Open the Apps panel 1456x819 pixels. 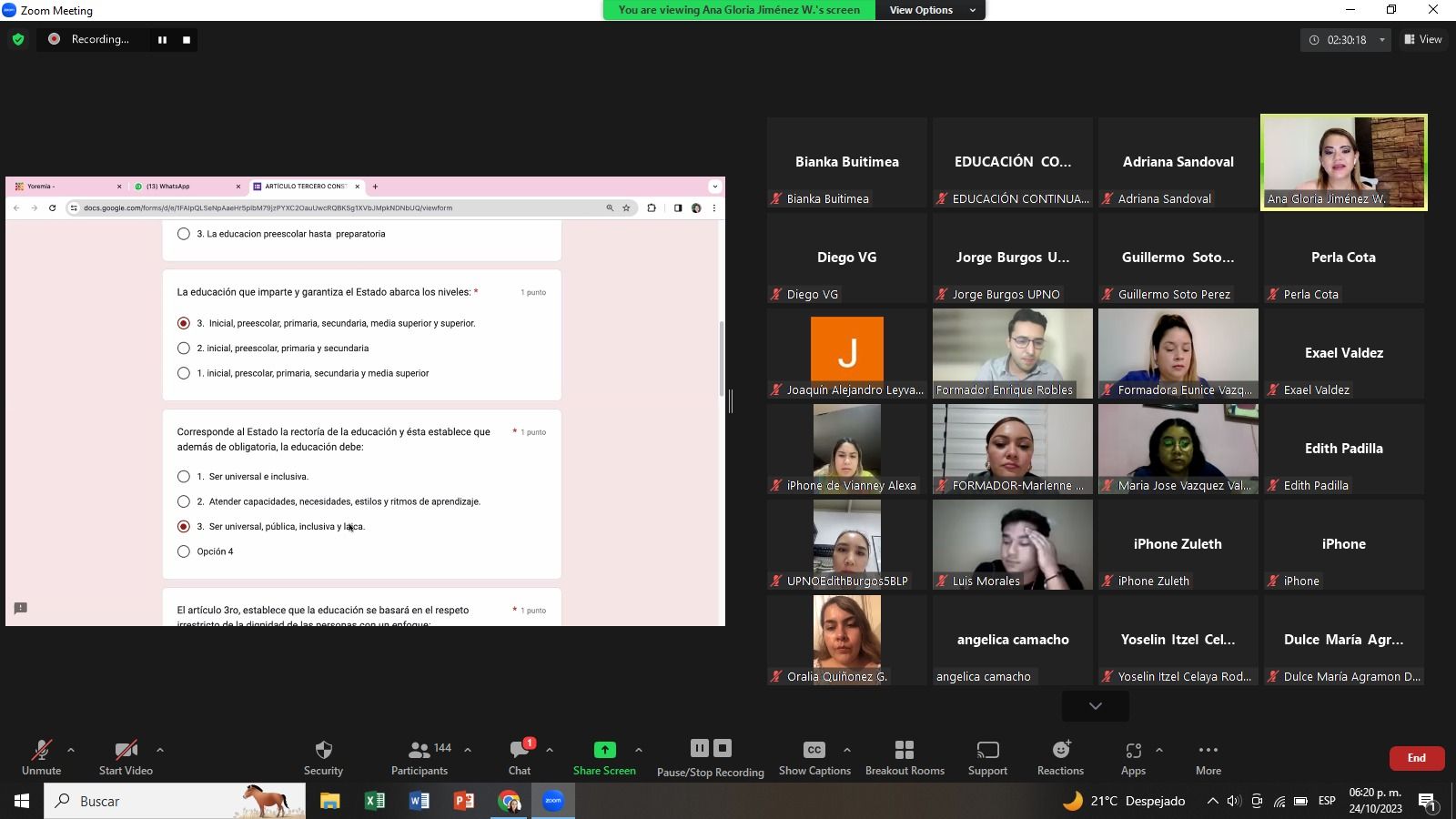(x=1133, y=750)
